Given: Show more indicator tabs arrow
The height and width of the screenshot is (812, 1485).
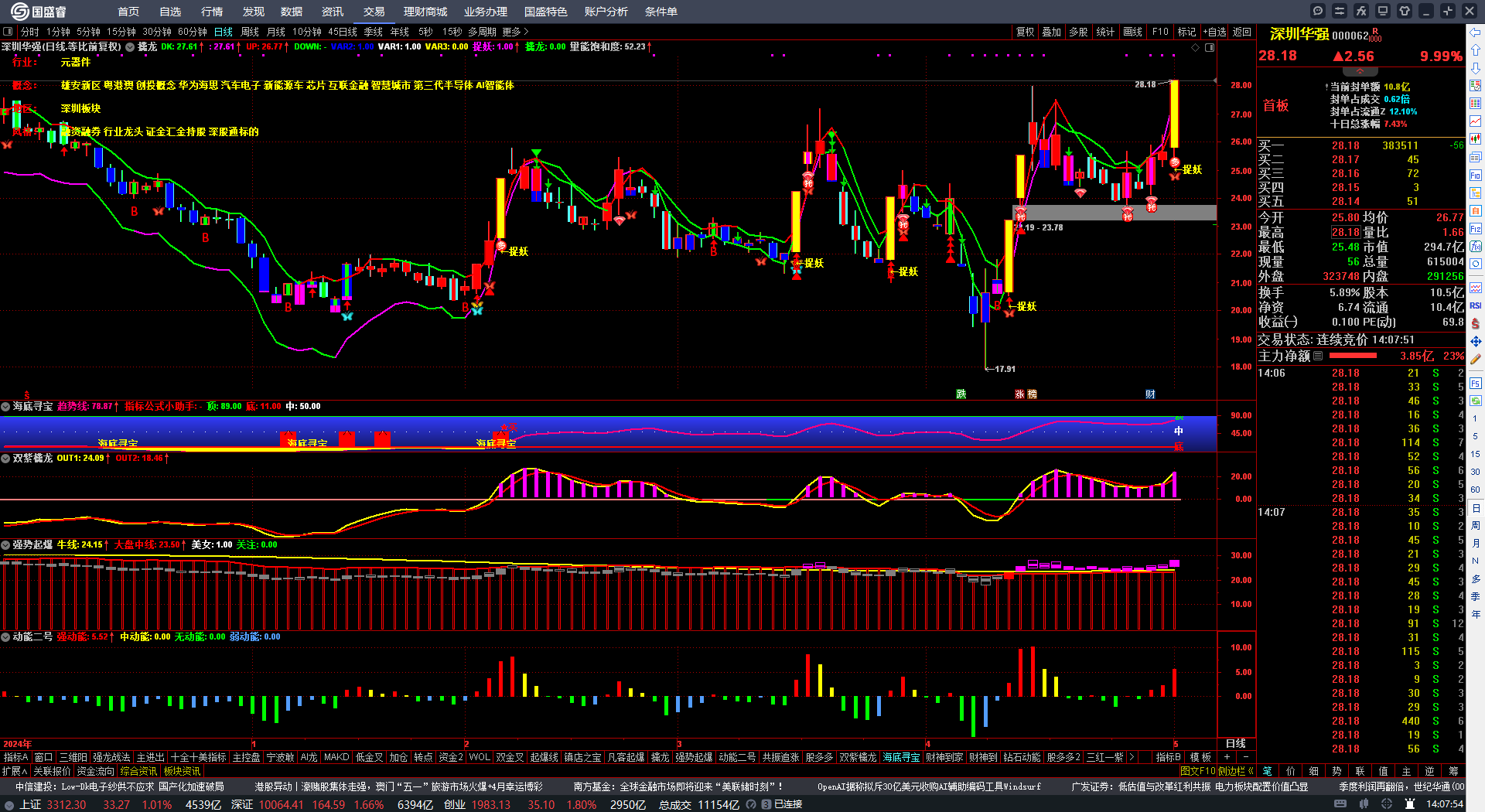Looking at the screenshot, I should (1132, 757).
